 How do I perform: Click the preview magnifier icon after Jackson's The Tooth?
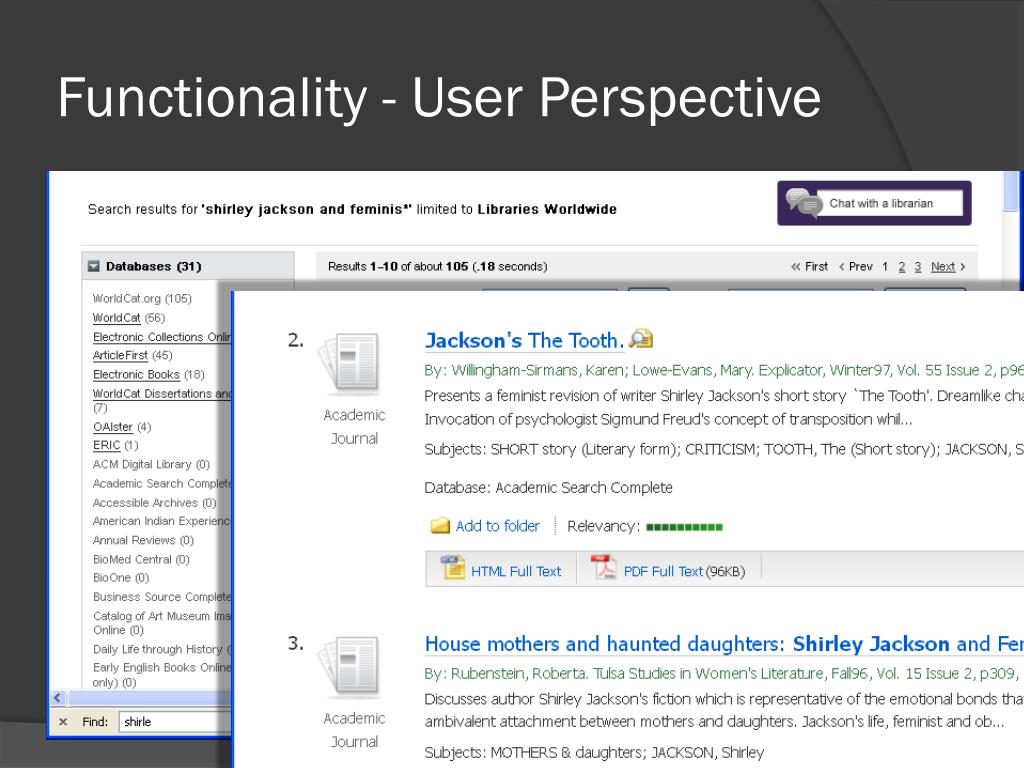641,338
